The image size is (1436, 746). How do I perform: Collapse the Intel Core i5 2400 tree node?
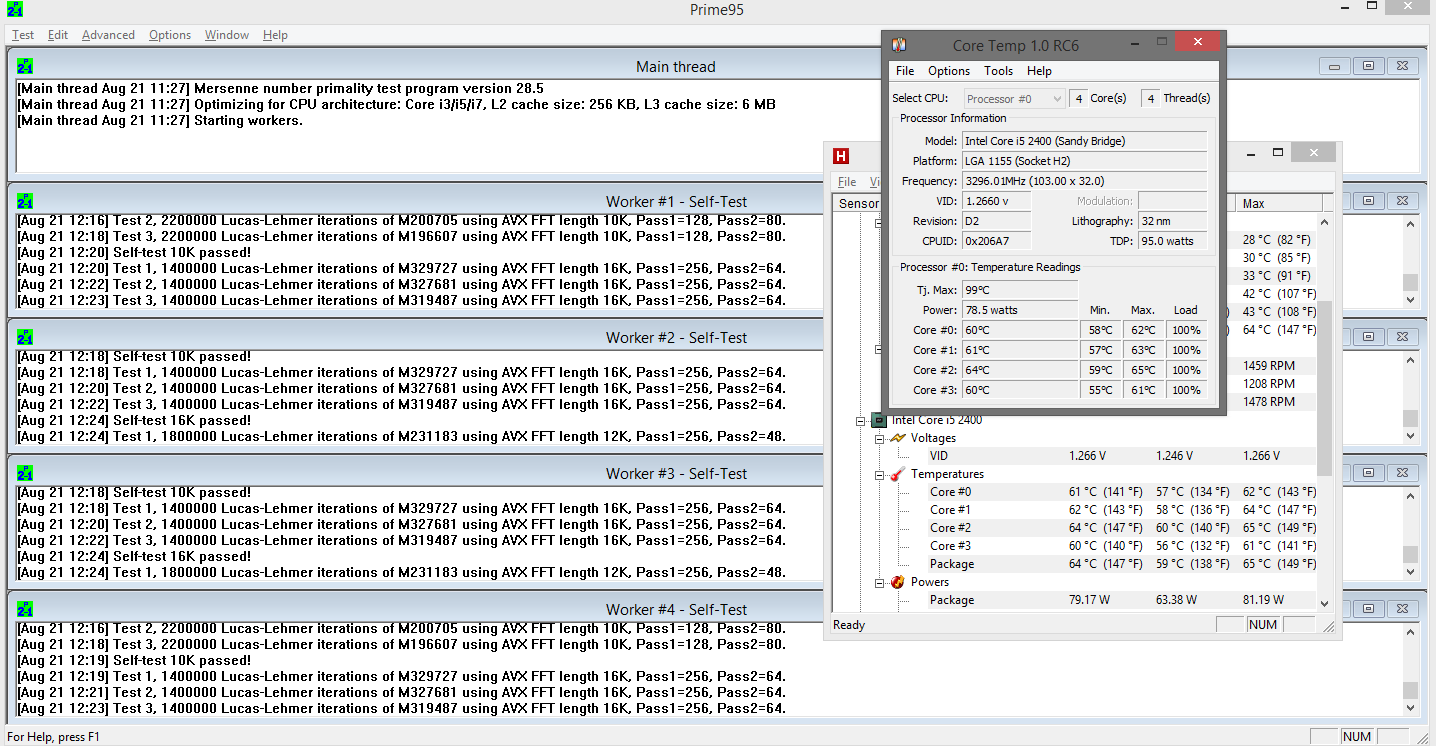click(x=861, y=421)
